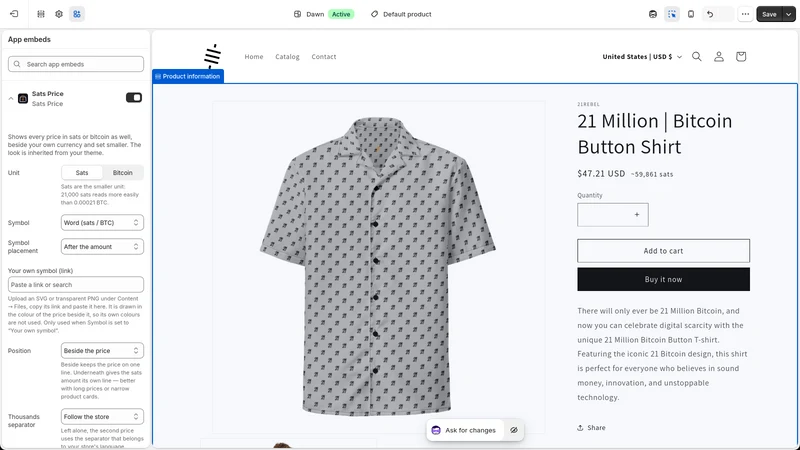Click Ask for changes button
Screen dimensions: 800x450
[464, 430]
